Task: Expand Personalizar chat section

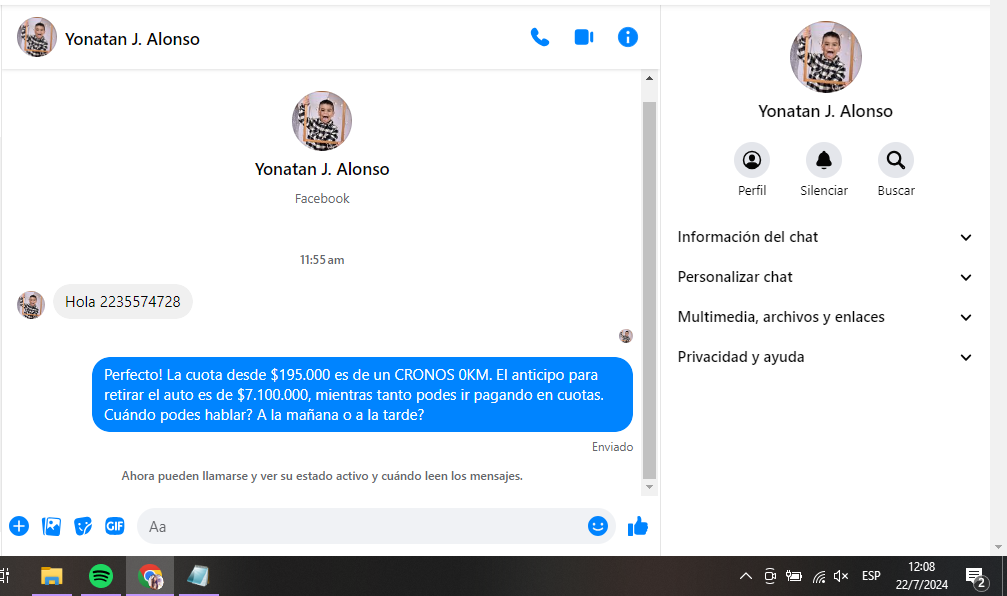Action: (825, 277)
